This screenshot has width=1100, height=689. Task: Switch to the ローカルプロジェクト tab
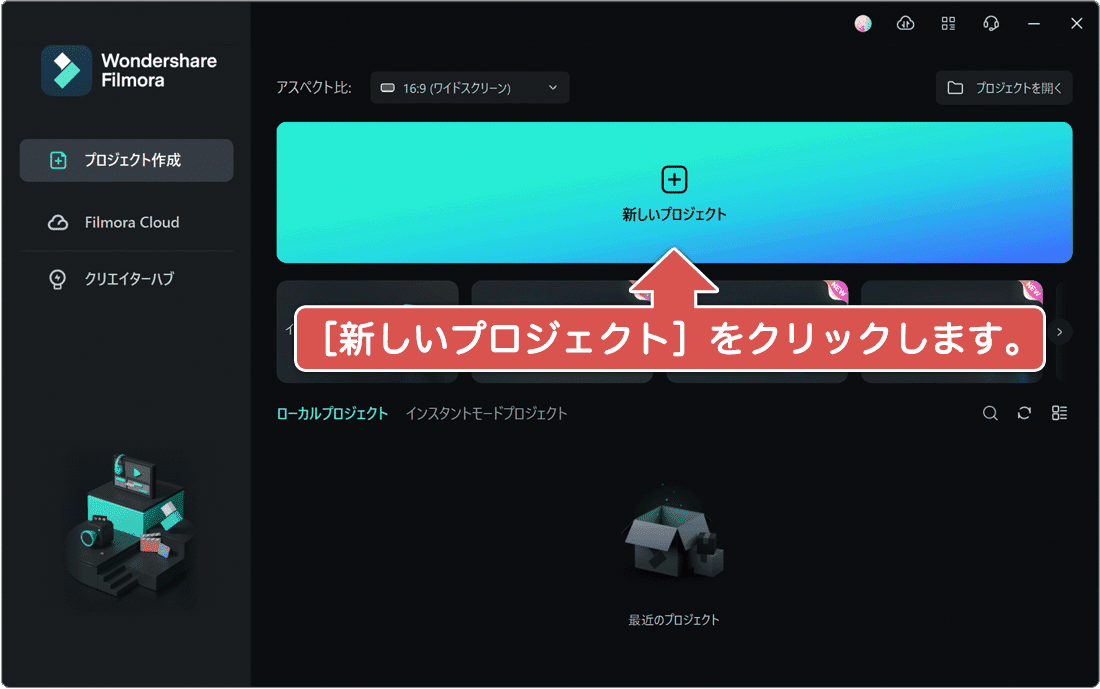point(330,412)
